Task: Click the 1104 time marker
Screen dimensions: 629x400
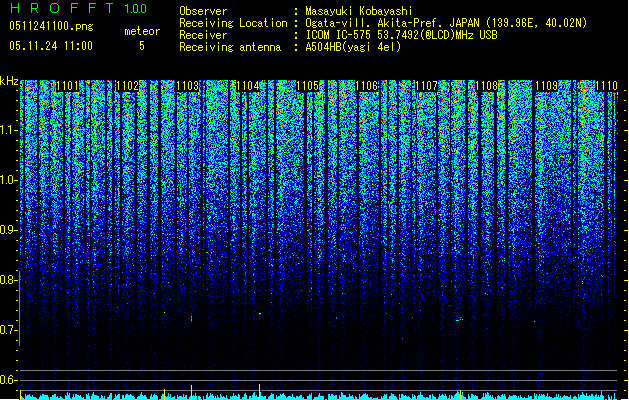Action: point(248,86)
